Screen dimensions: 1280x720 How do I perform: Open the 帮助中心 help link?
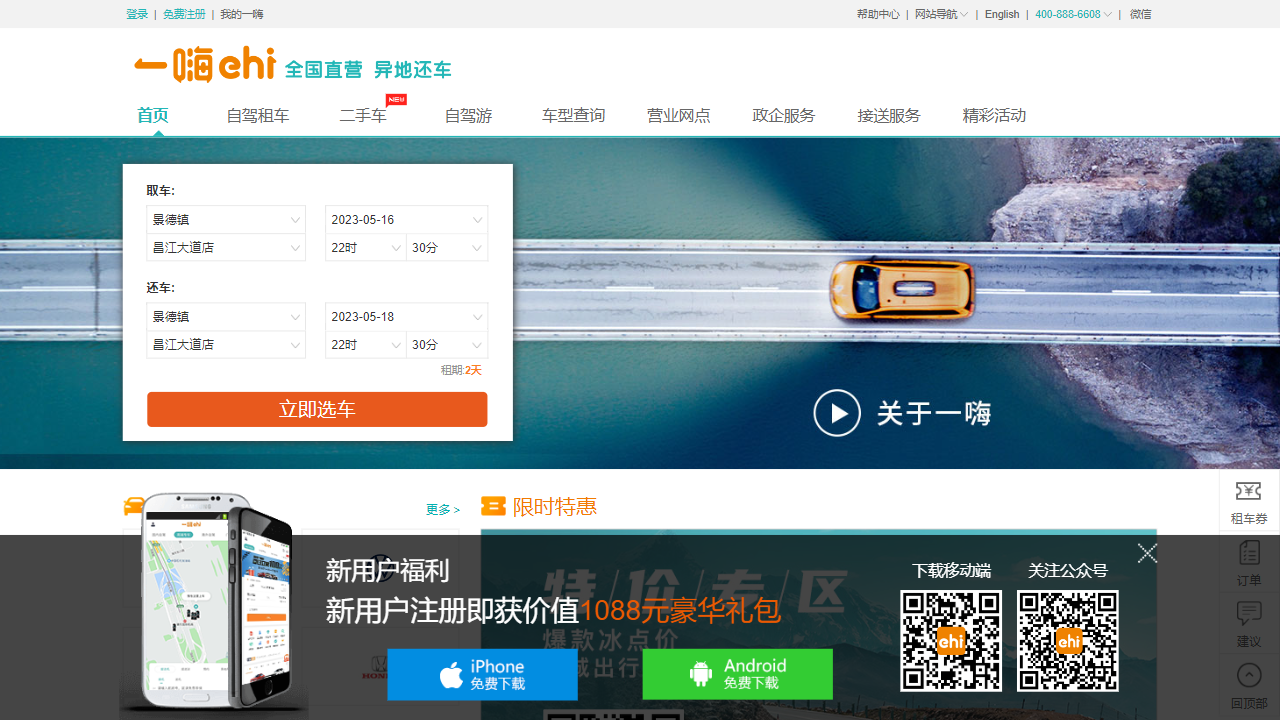click(x=878, y=14)
